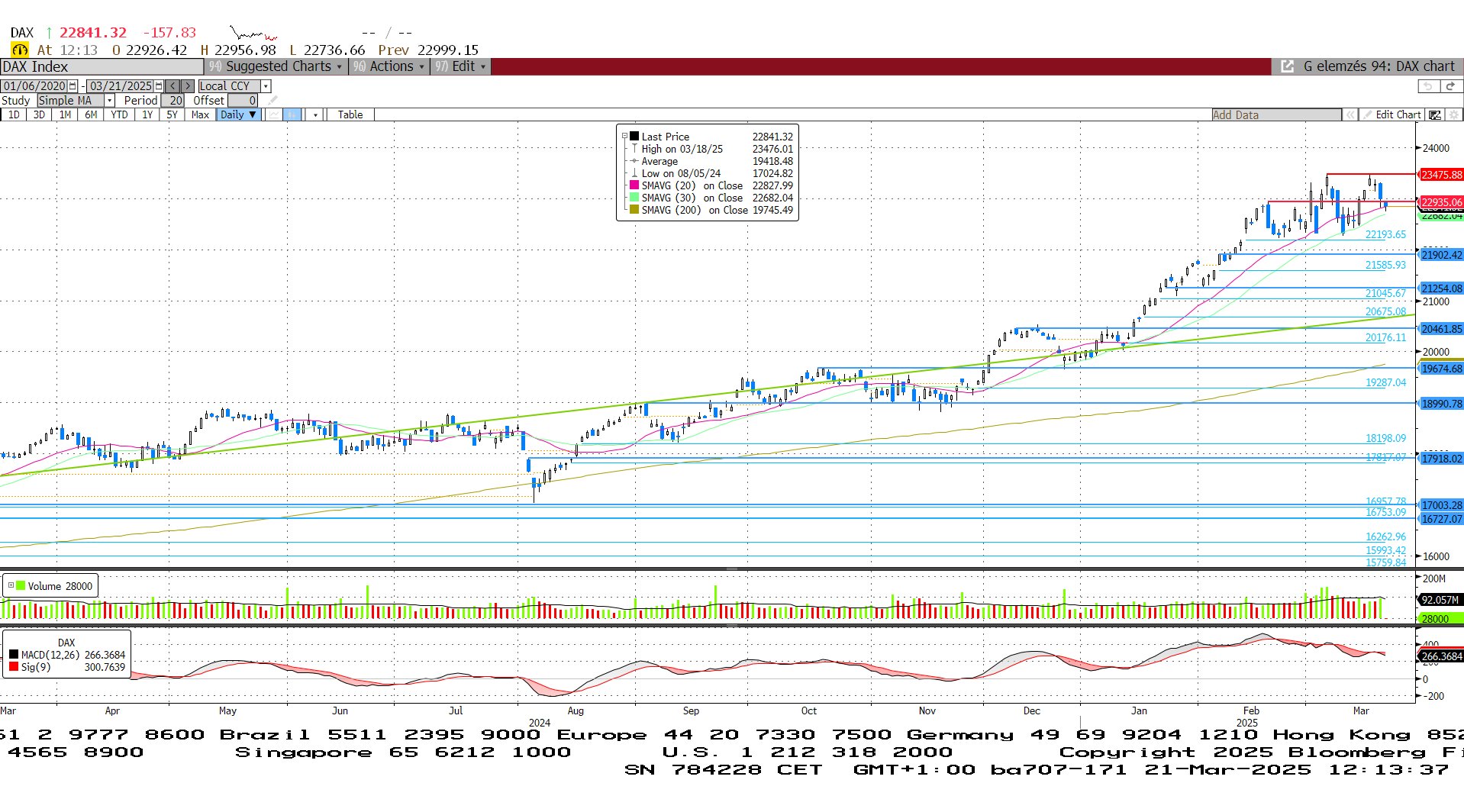Click the end date field 03/21/2025
This screenshot has width=1464, height=812.
(121, 86)
